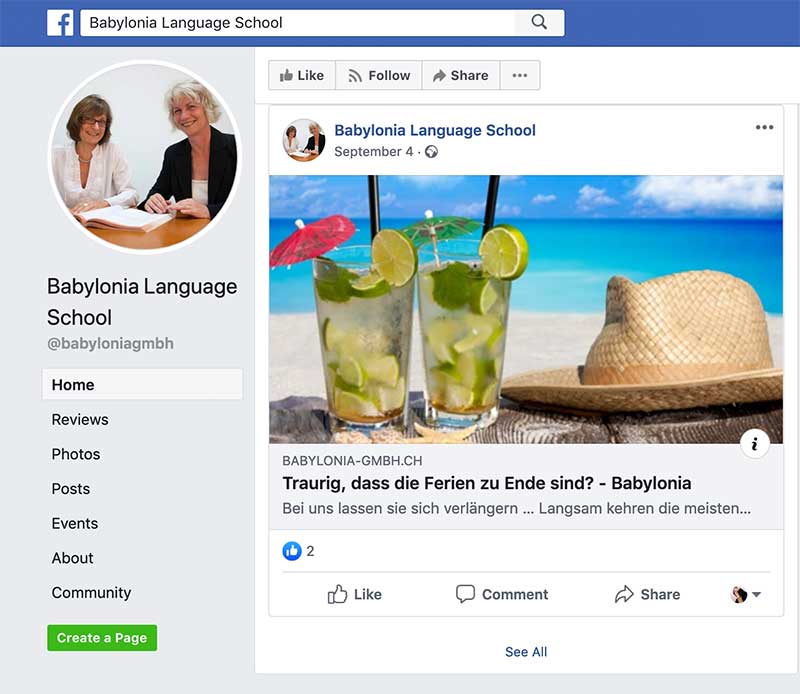Image resolution: width=800 pixels, height=694 pixels.
Task: Select Events in the left navigation
Action: [x=75, y=524]
